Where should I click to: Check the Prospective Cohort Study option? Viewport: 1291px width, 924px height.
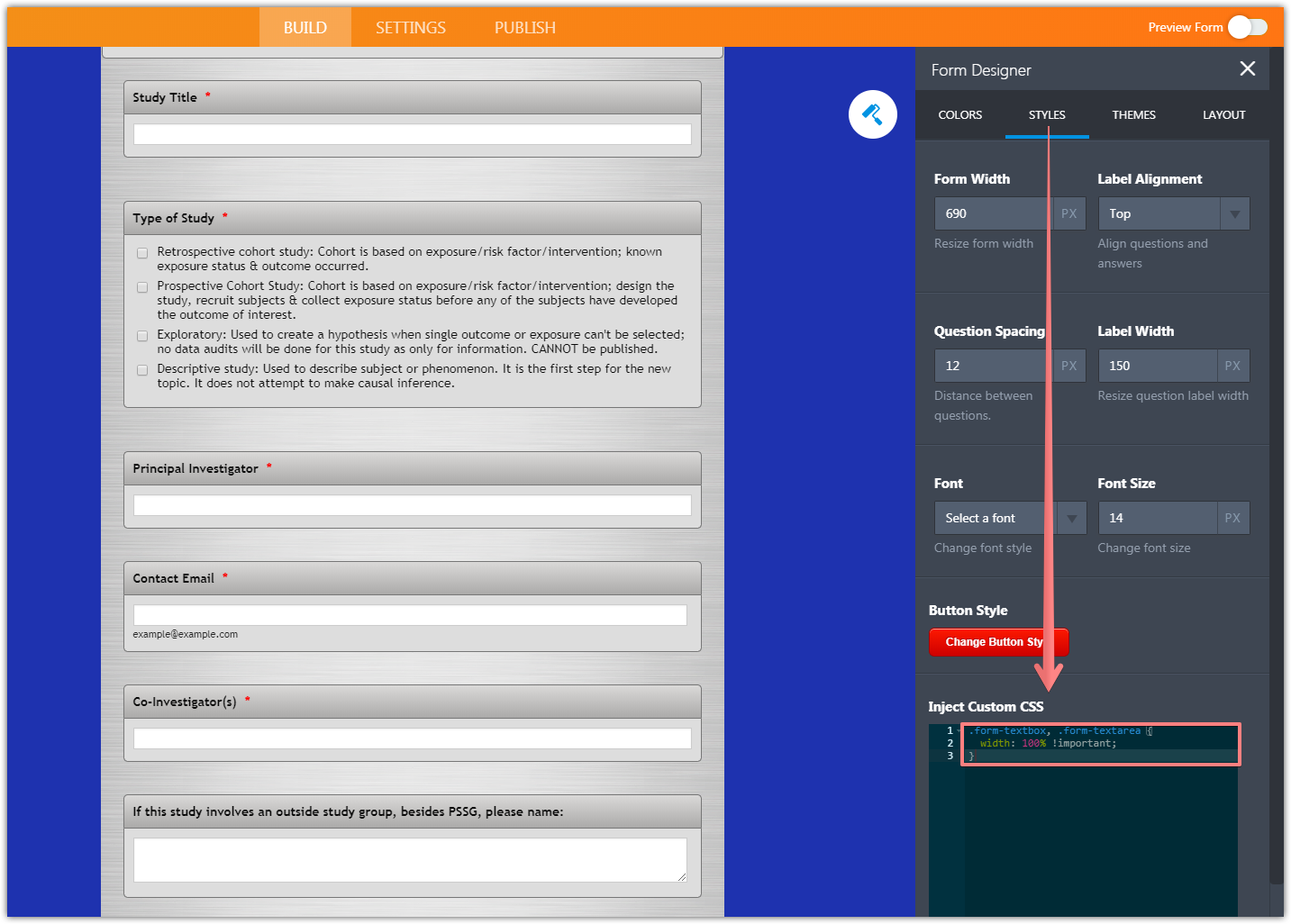pos(142,287)
